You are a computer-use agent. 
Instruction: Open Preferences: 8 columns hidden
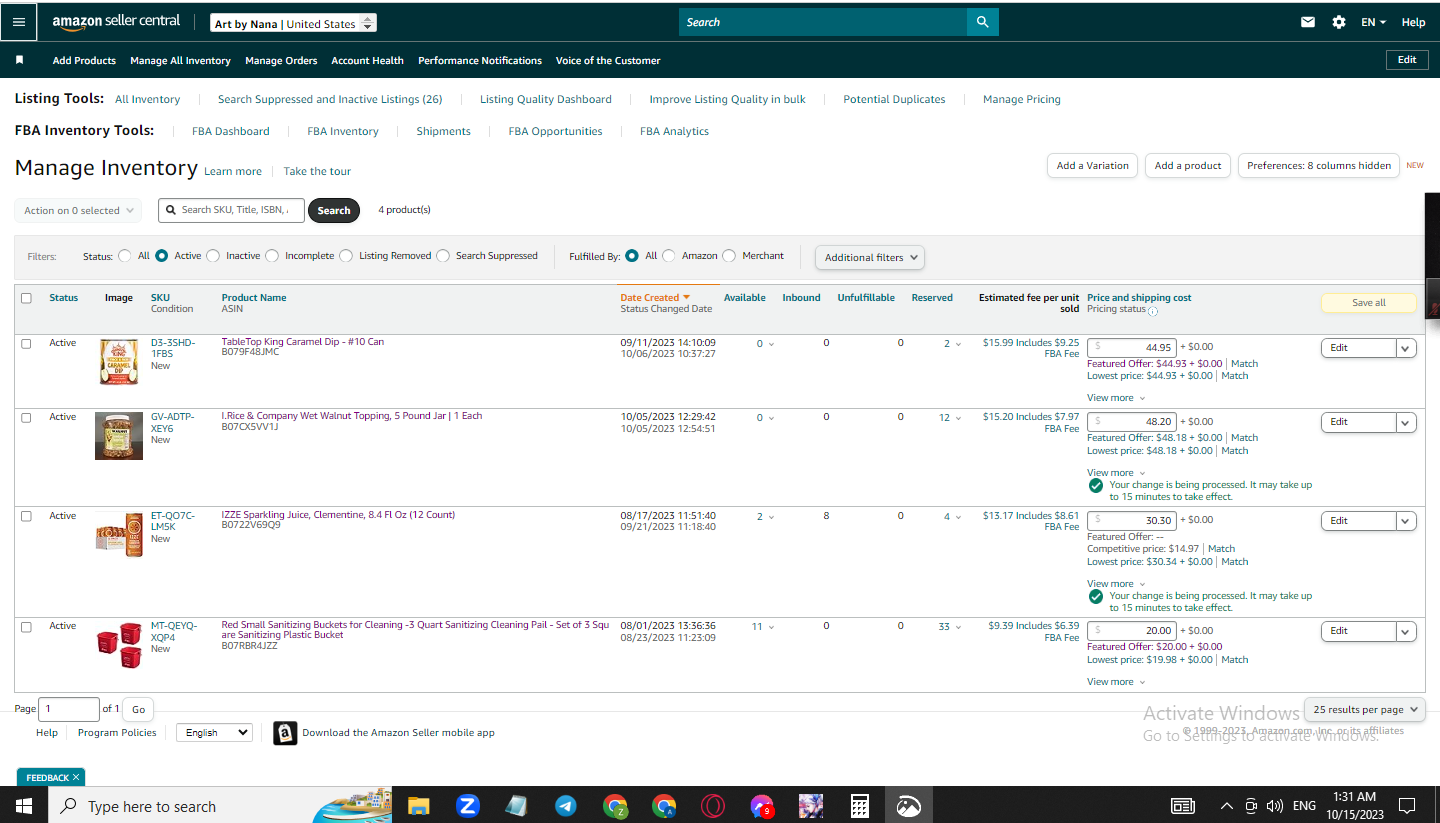tap(1319, 166)
